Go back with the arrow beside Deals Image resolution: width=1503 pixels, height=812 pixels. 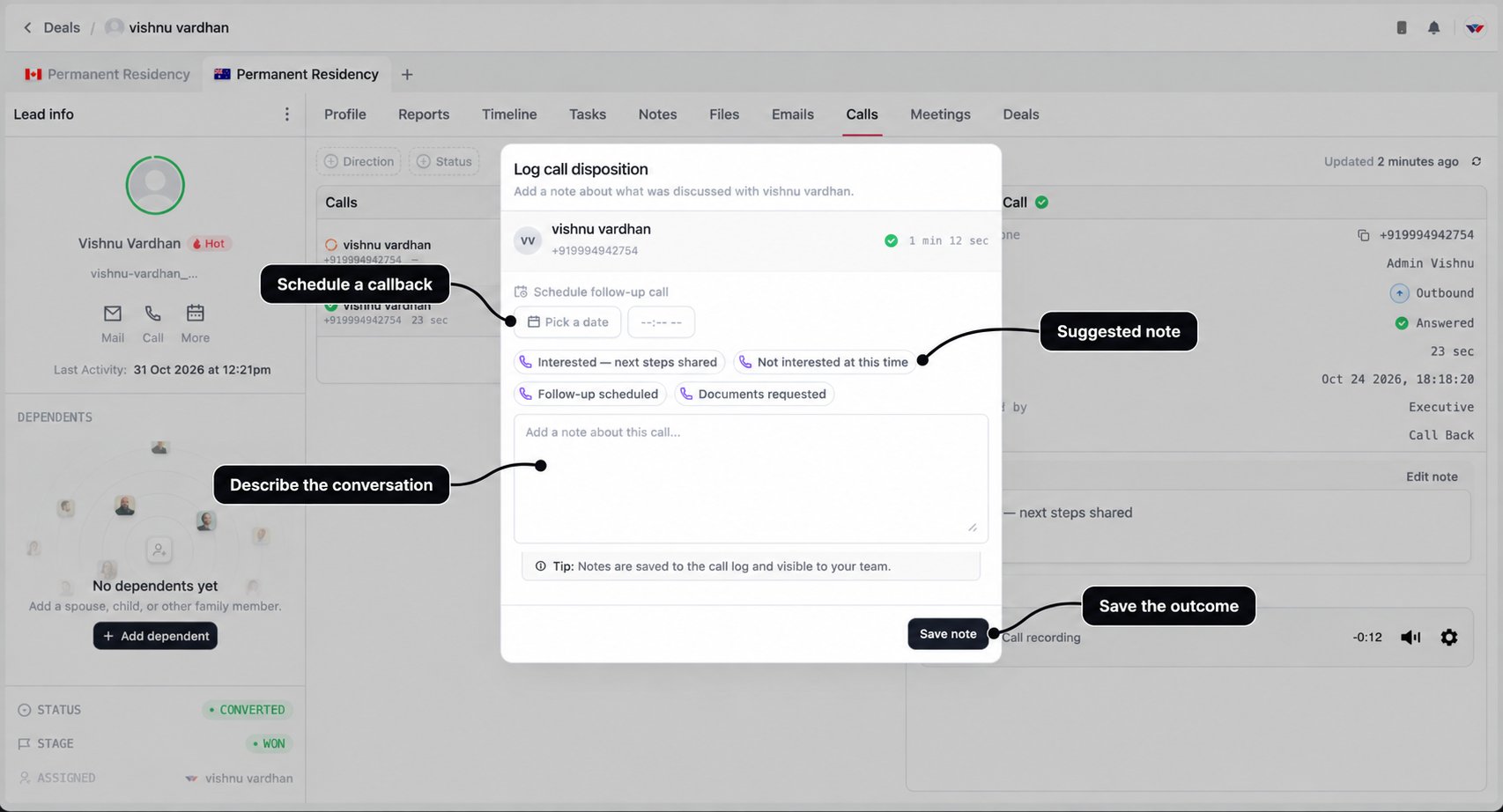point(27,27)
